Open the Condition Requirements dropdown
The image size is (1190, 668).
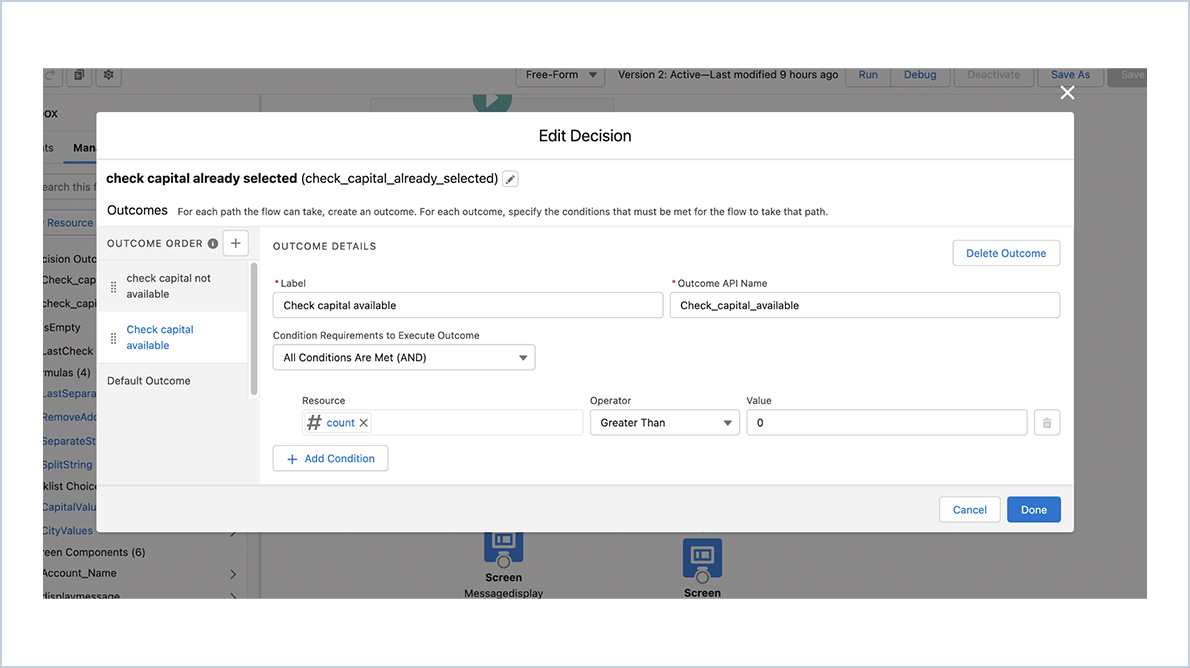point(403,358)
